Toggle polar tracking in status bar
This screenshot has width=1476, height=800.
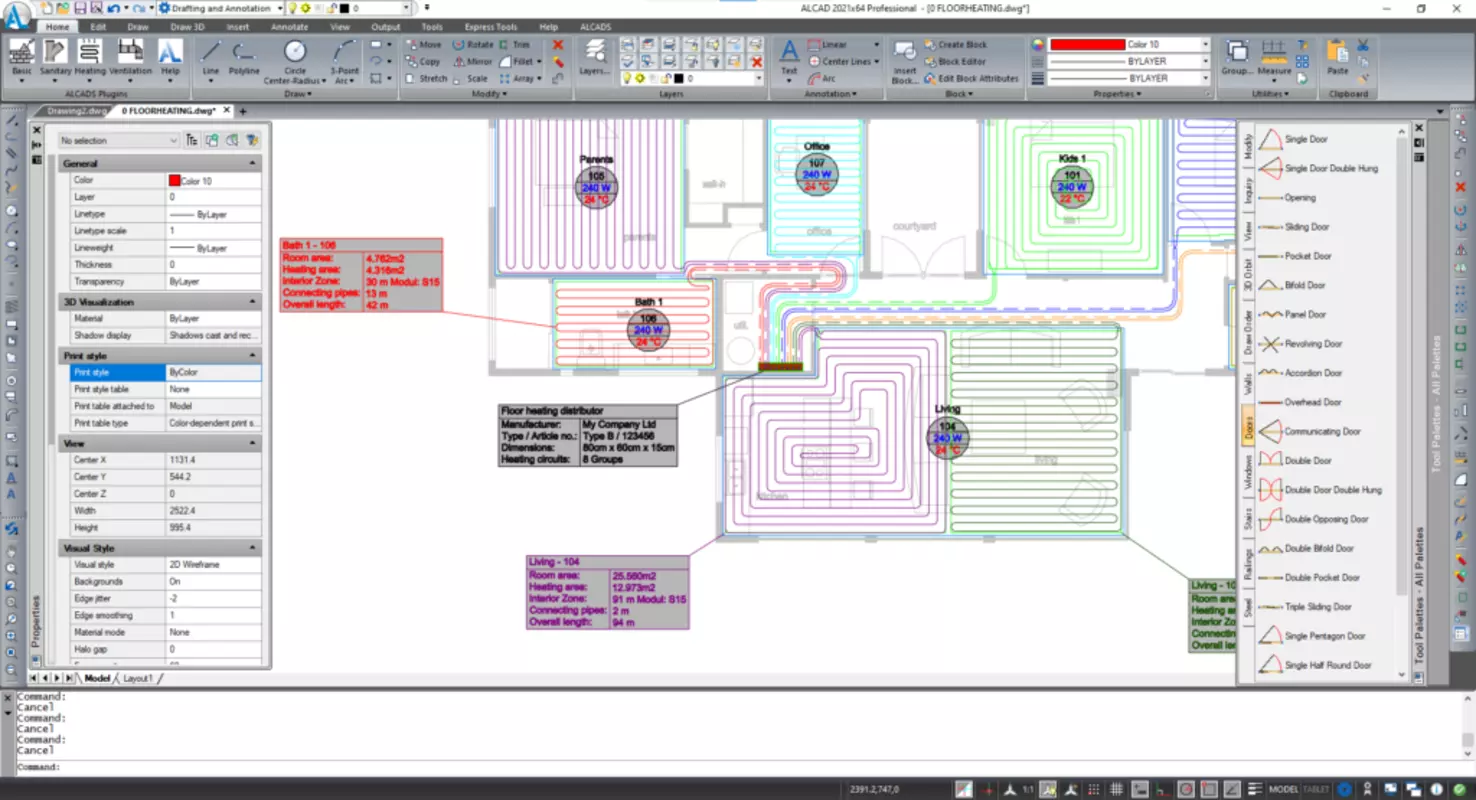1188,789
